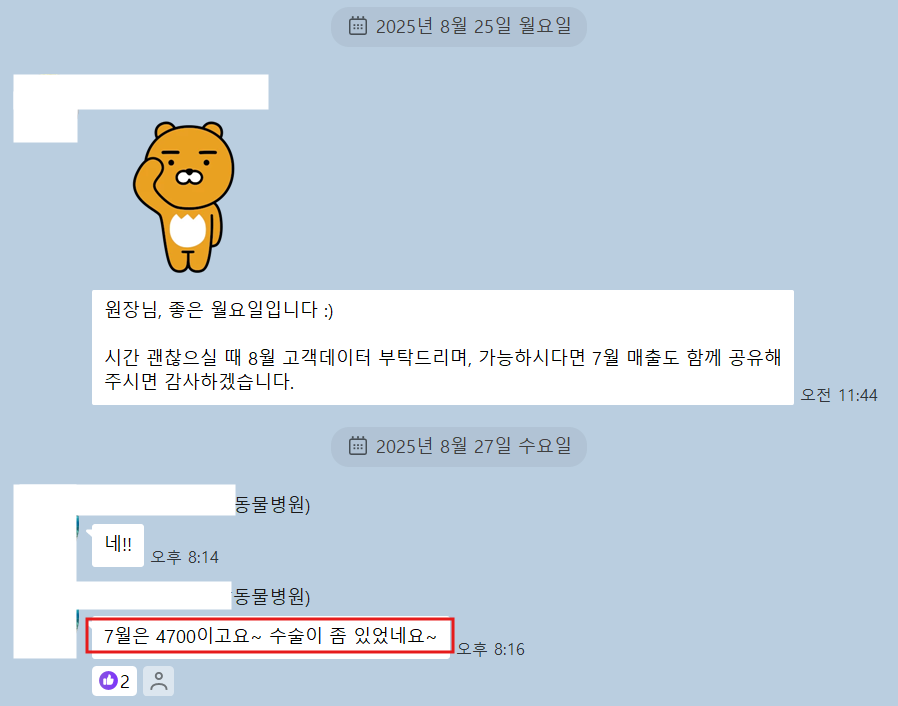Click the saluting Ryan bear emoticon
Viewport: 898px width, 706px height.
pos(184,196)
